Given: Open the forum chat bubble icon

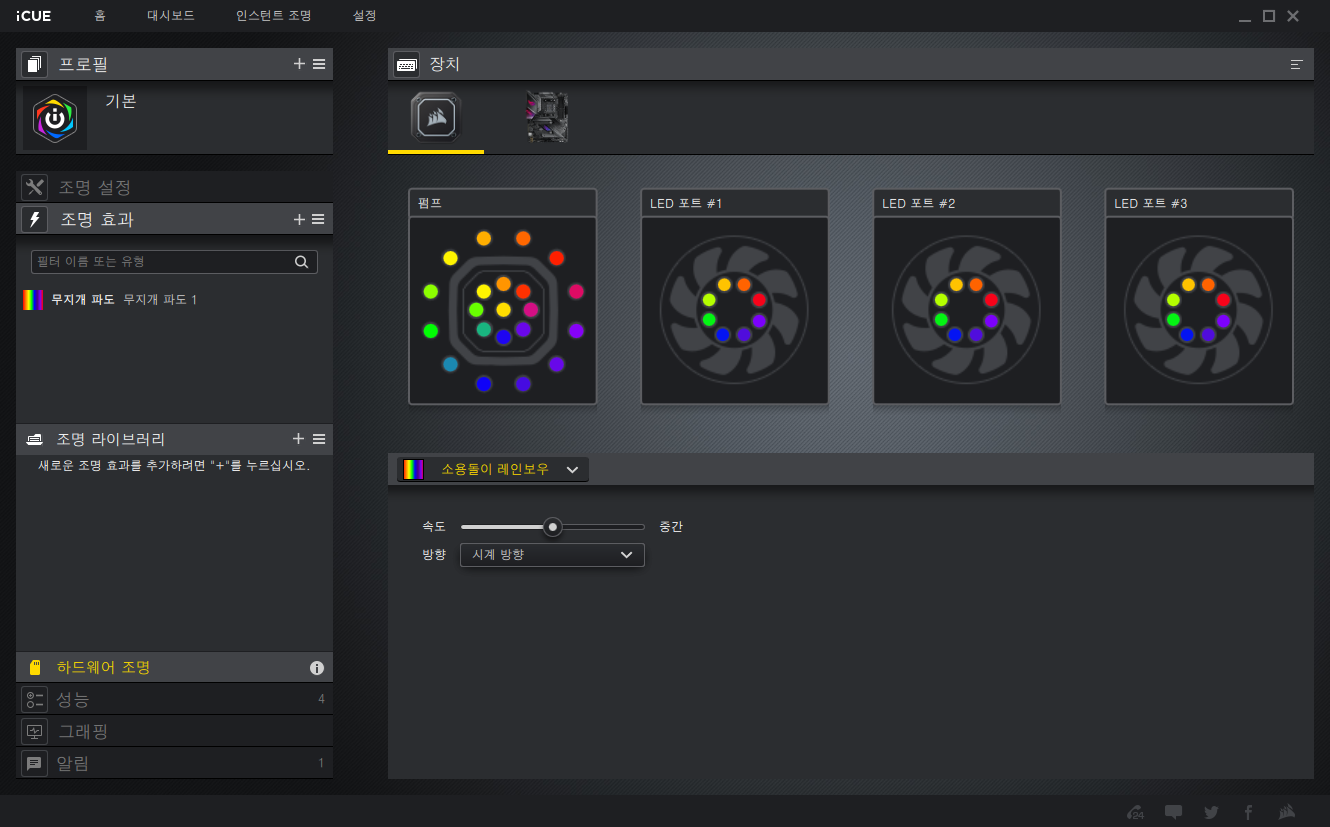Looking at the screenshot, I should [x=1173, y=812].
